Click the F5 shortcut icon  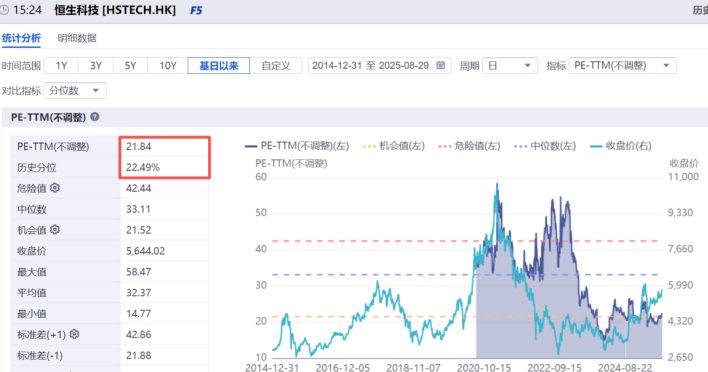click(196, 10)
